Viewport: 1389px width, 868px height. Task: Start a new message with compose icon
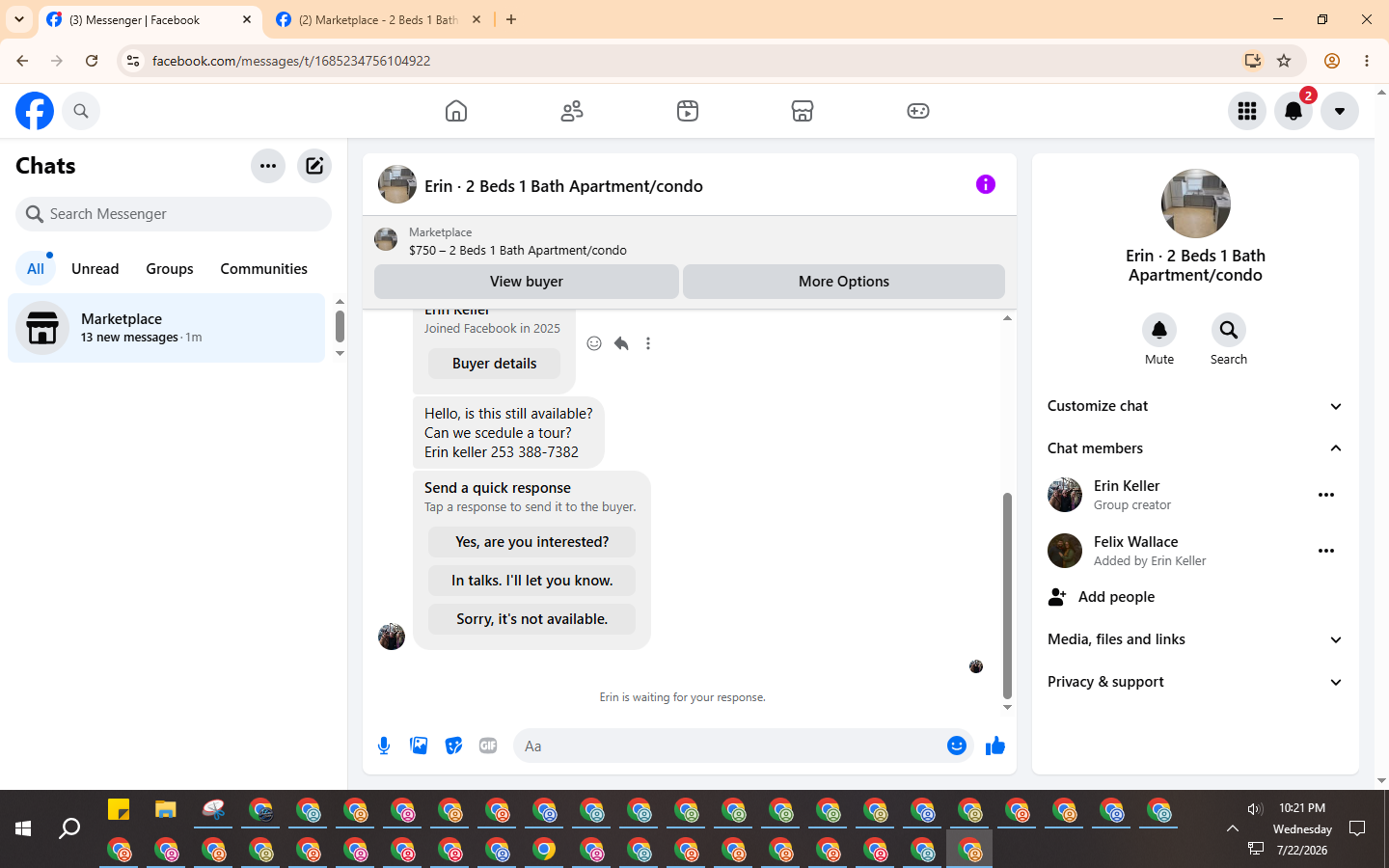click(314, 166)
